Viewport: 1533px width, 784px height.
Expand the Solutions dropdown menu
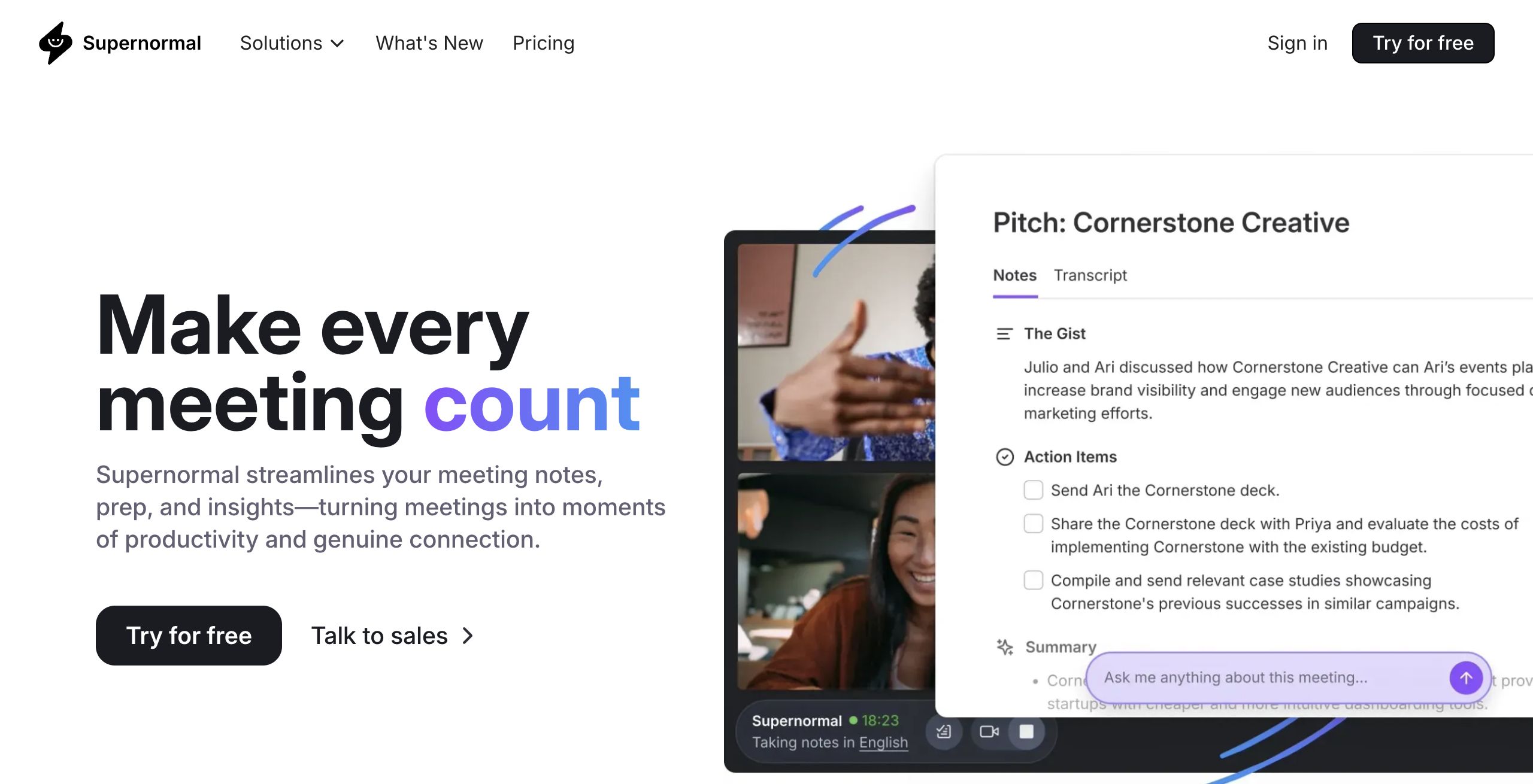(x=292, y=43)
